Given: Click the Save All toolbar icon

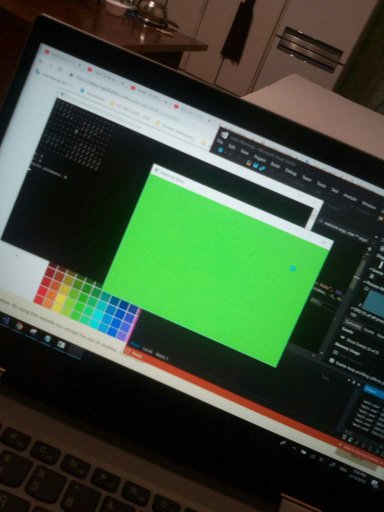Looking at the screenshot, I should coord(263,168).
